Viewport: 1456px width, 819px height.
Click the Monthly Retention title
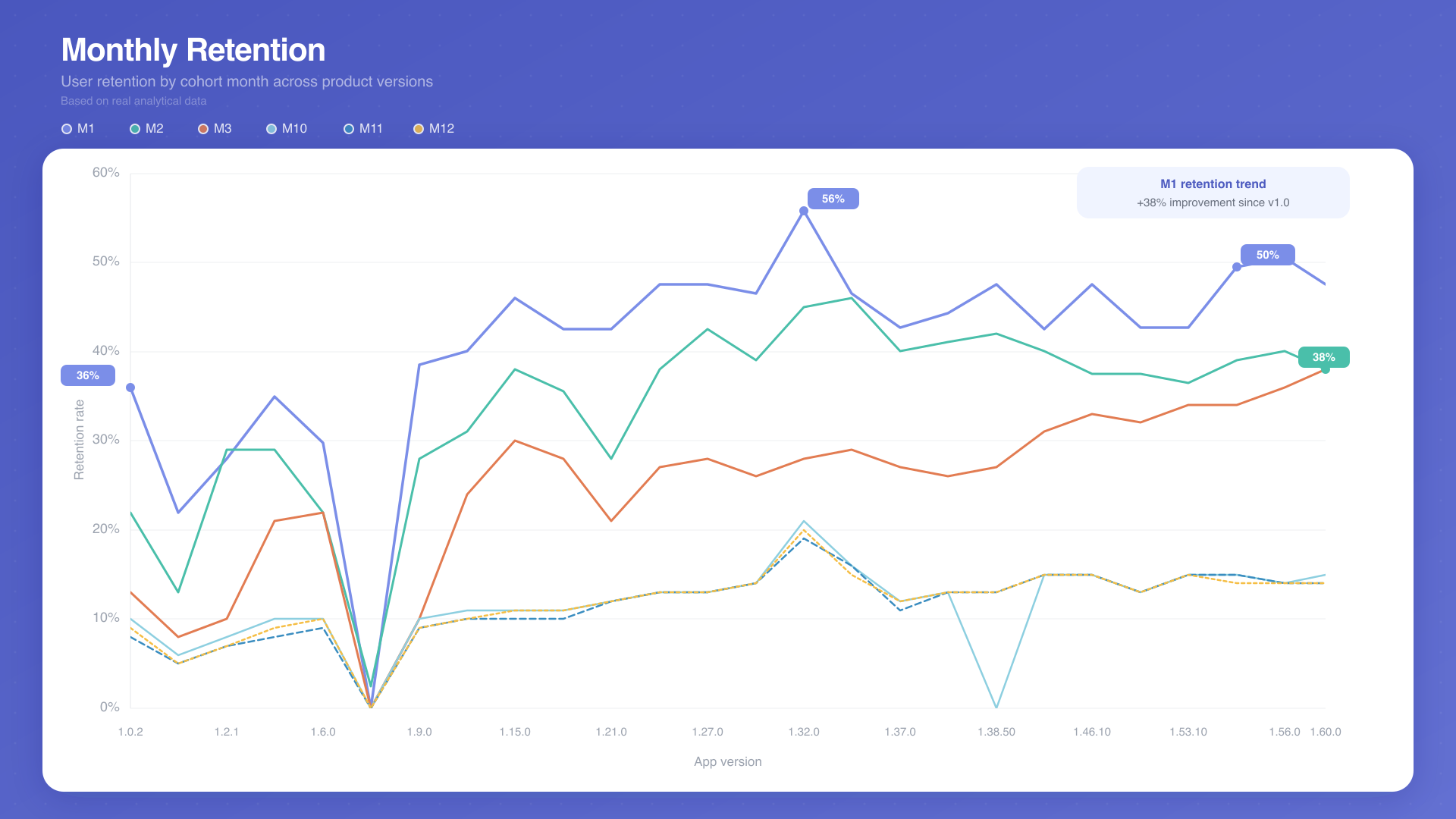click(x=193, y=50)
